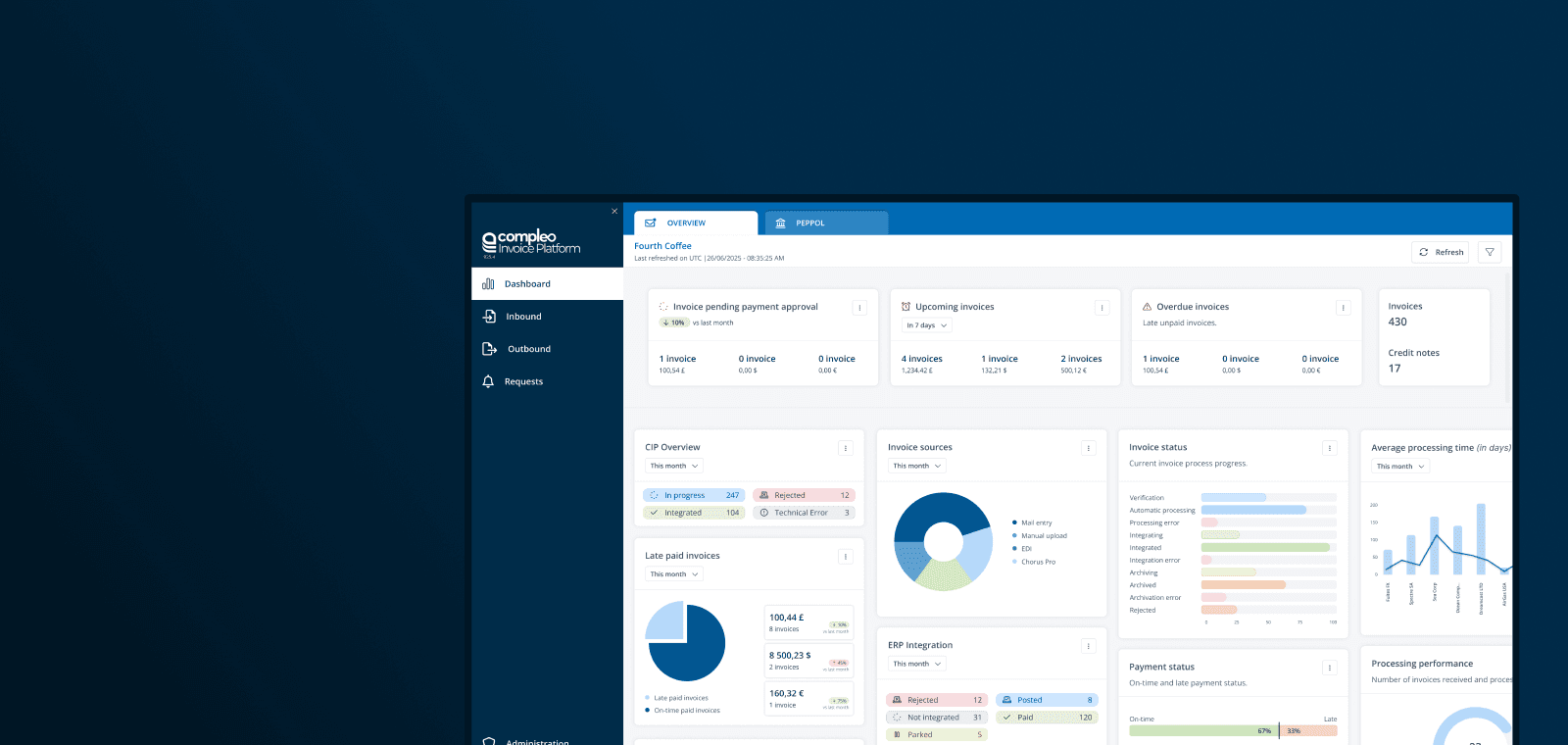
Task: Toggle Mail entry legend item
Action: click(1036, 522)
